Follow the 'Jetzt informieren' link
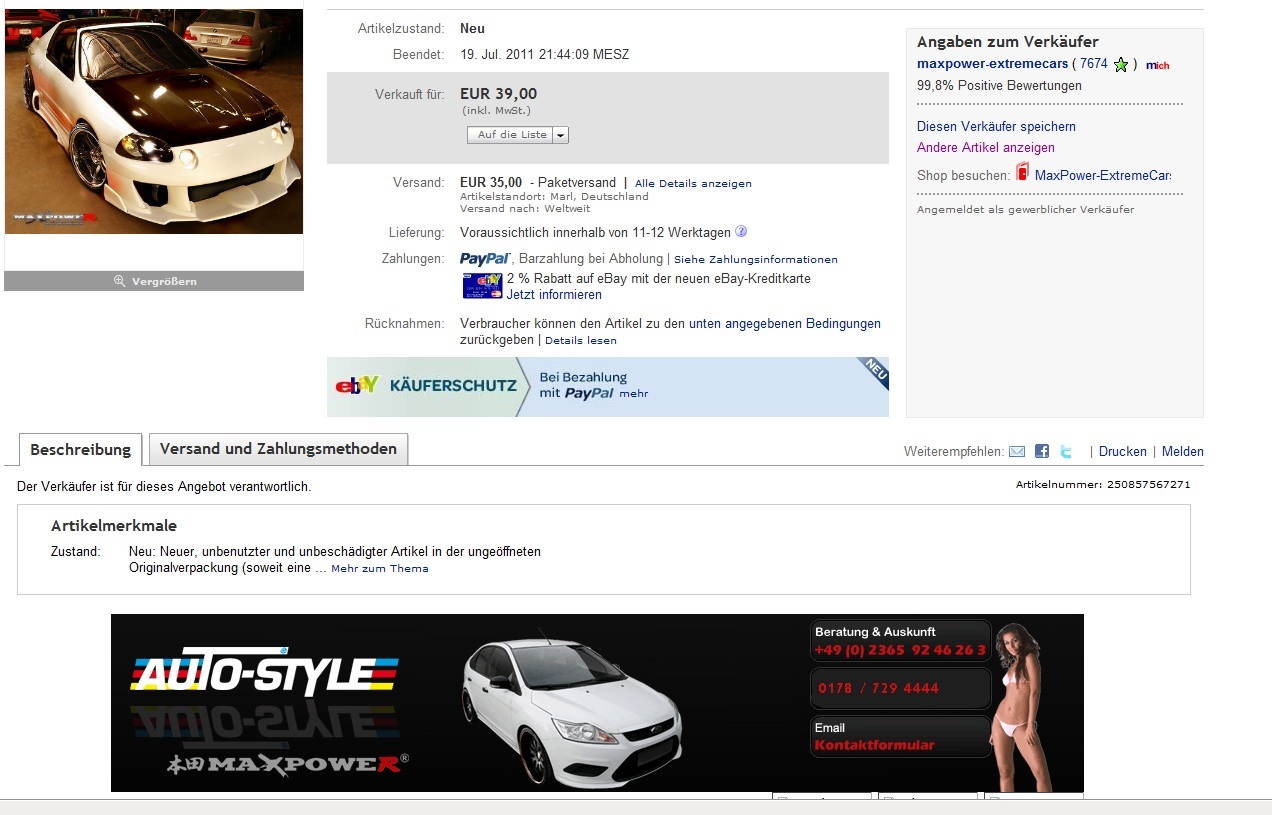 pyautogui.click(x=554, y=295)
